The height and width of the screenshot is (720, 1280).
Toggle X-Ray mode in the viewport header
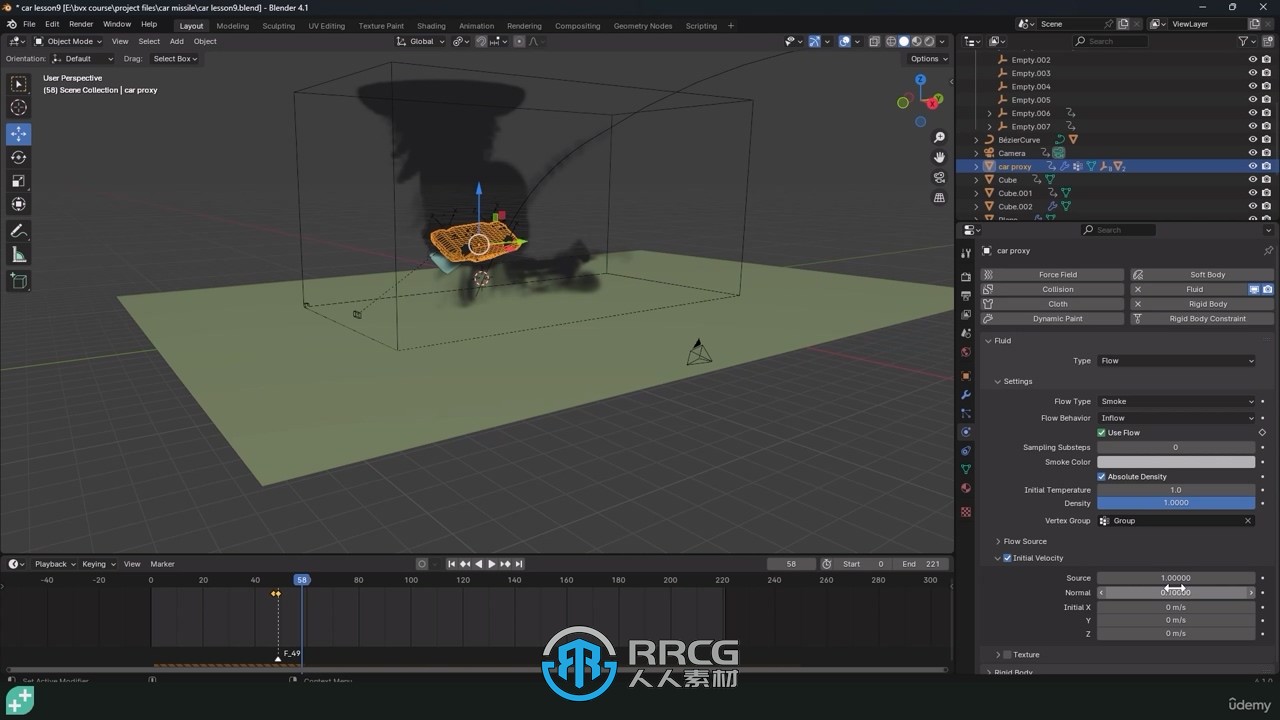coord(874,41)
